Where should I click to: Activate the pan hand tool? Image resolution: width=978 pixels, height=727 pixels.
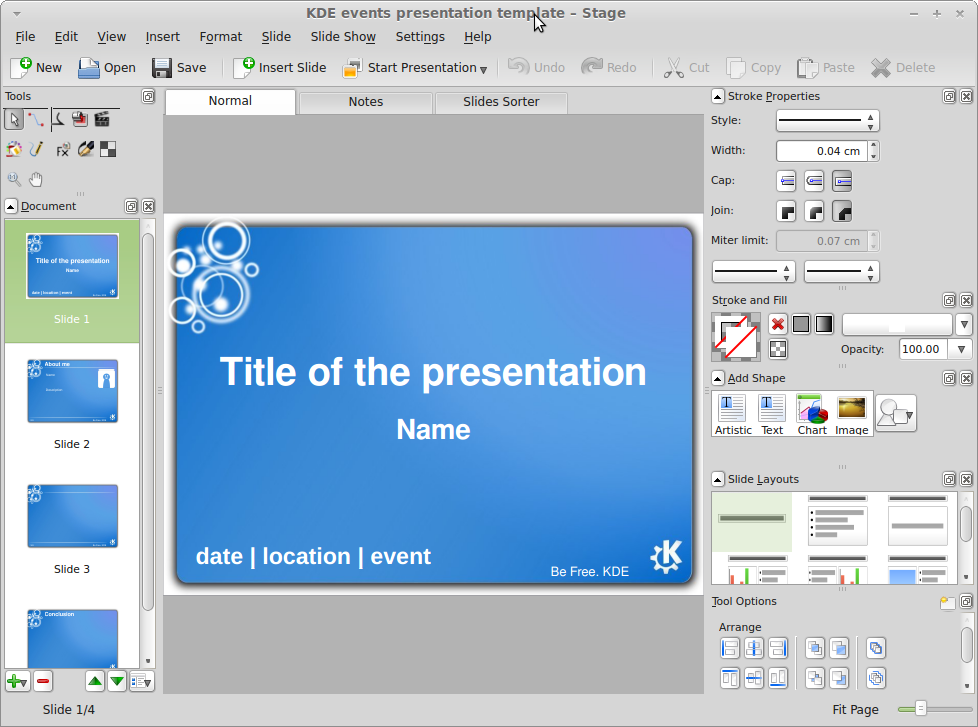pos(36,180)
